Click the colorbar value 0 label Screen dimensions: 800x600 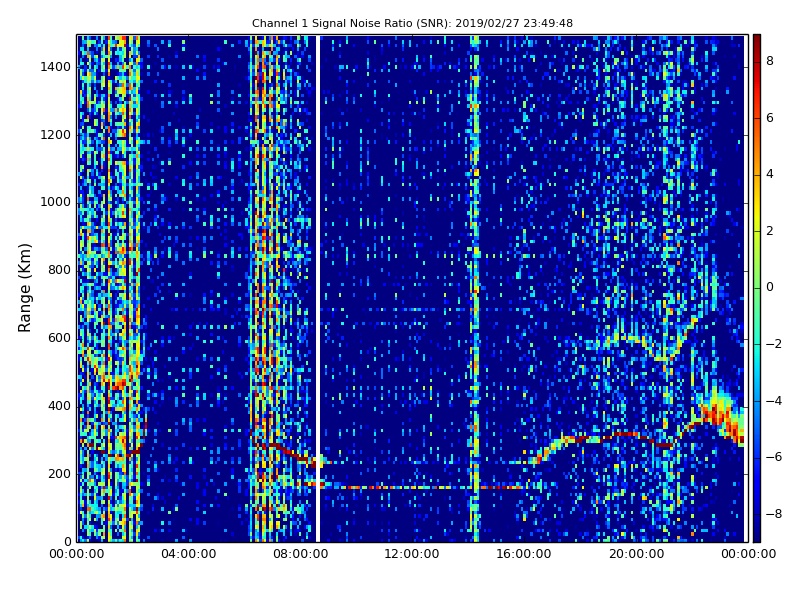[770, 287]
